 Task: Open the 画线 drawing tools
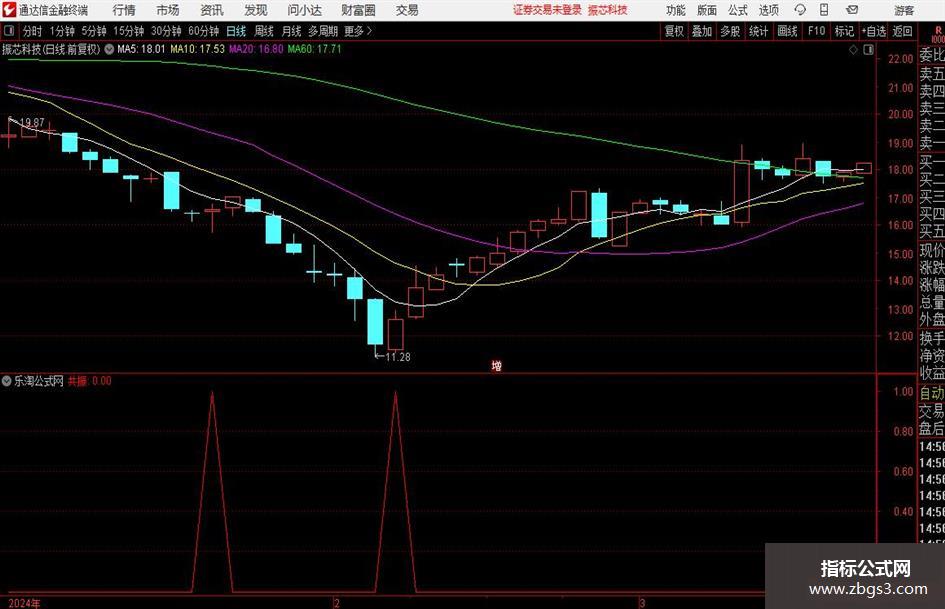point(788,31)
